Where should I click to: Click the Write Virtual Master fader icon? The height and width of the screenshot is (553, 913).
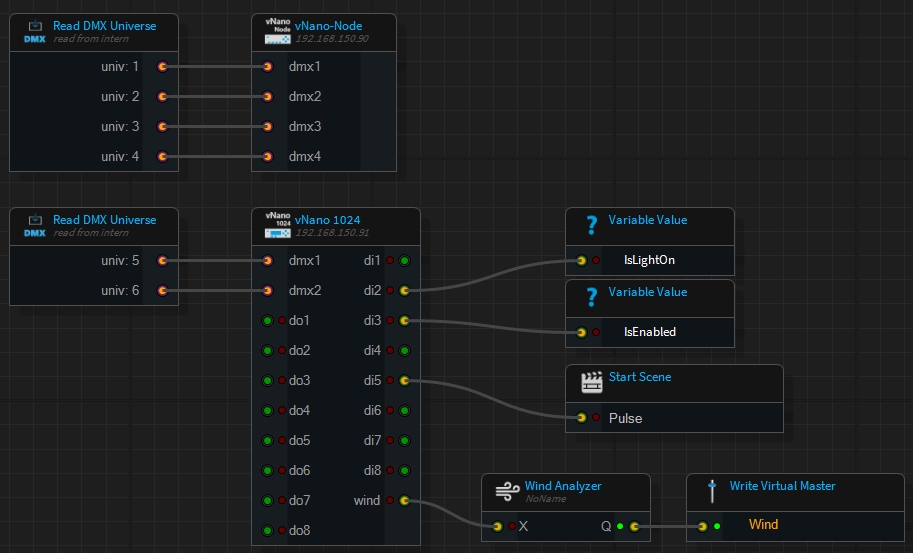(712, 491)
